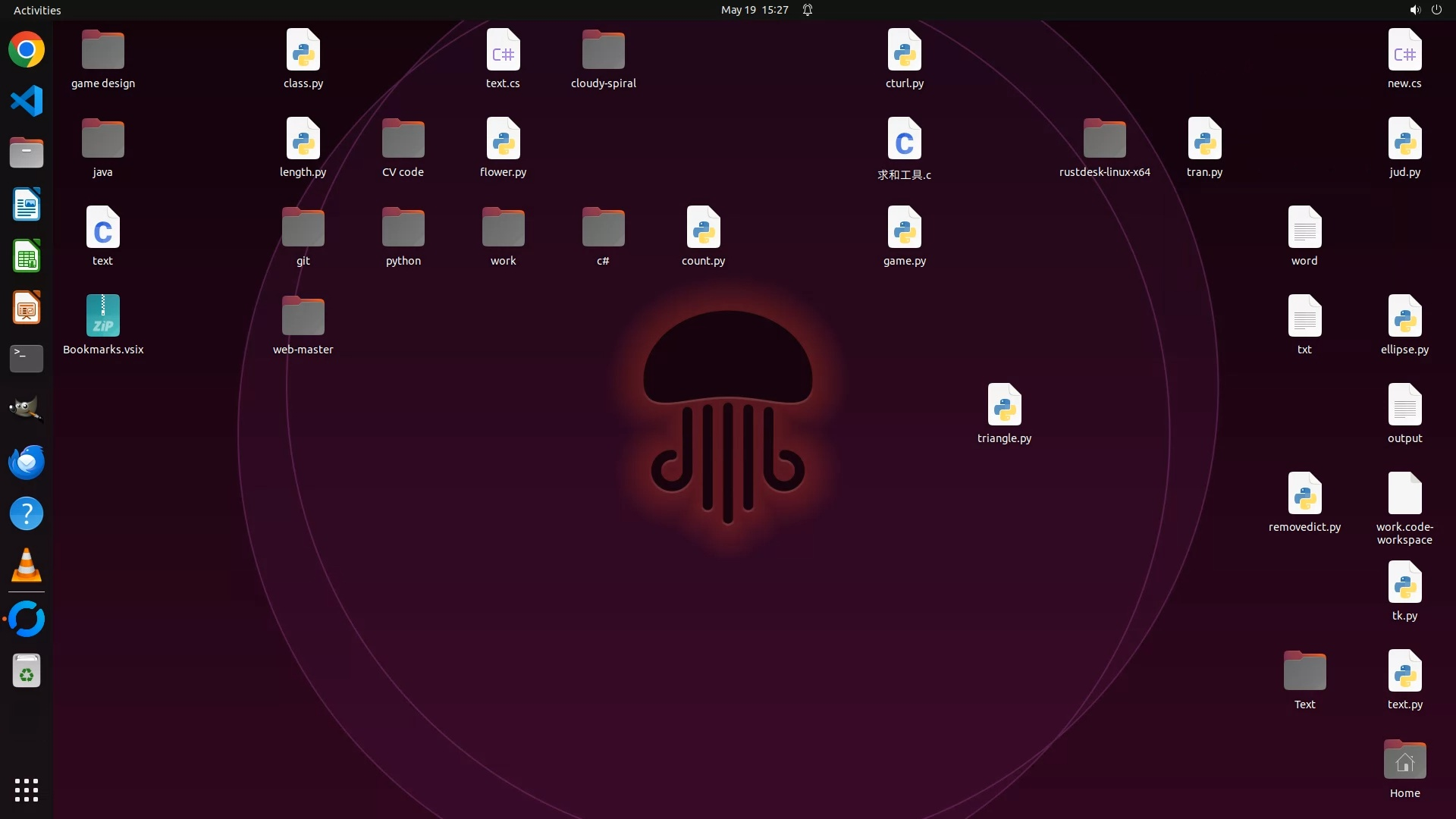Image resolution: width=1456 pixels, height=819 pixels.
Task: Click the Help question mark icon
Action: point(27,514)
